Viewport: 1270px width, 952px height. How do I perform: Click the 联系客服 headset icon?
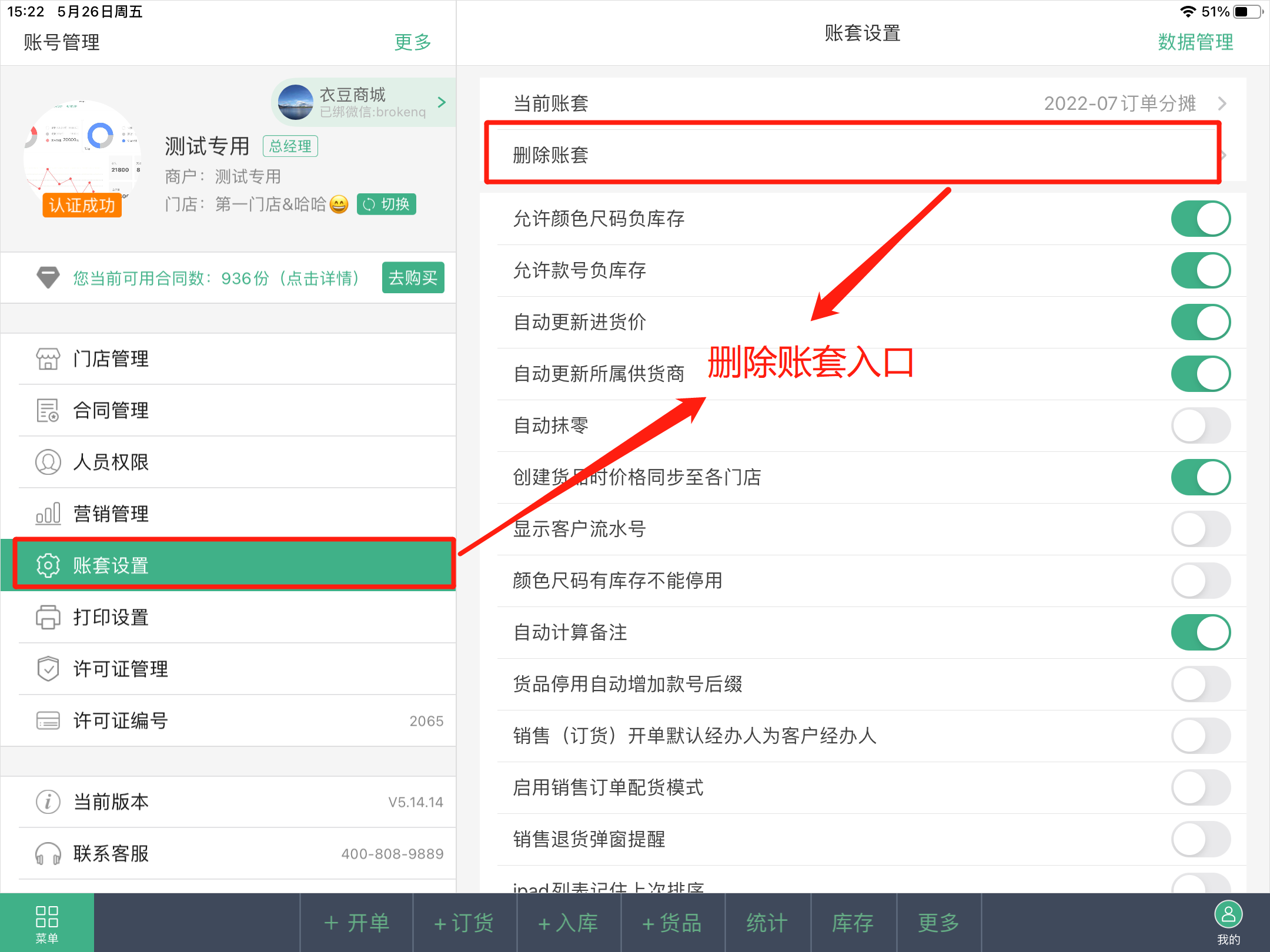tap(48, 853)
